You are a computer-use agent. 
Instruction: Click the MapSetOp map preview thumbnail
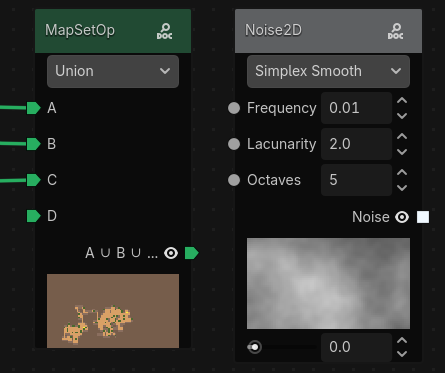[113, 311]
